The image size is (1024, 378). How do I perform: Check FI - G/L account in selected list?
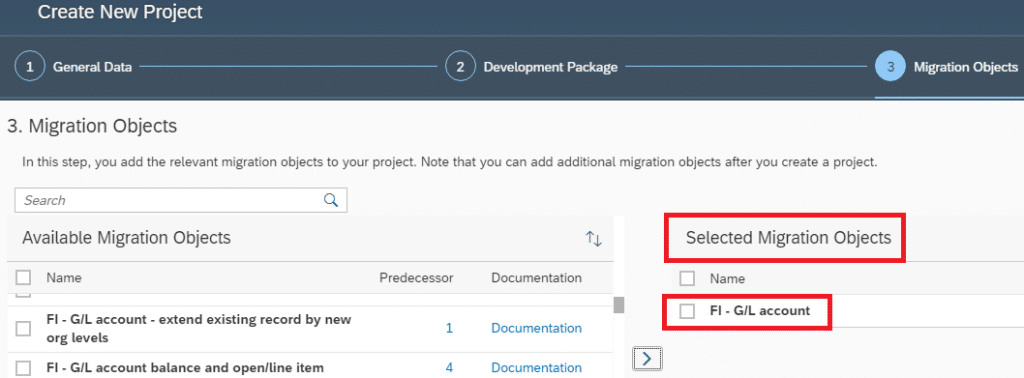[x=687, y=311]
